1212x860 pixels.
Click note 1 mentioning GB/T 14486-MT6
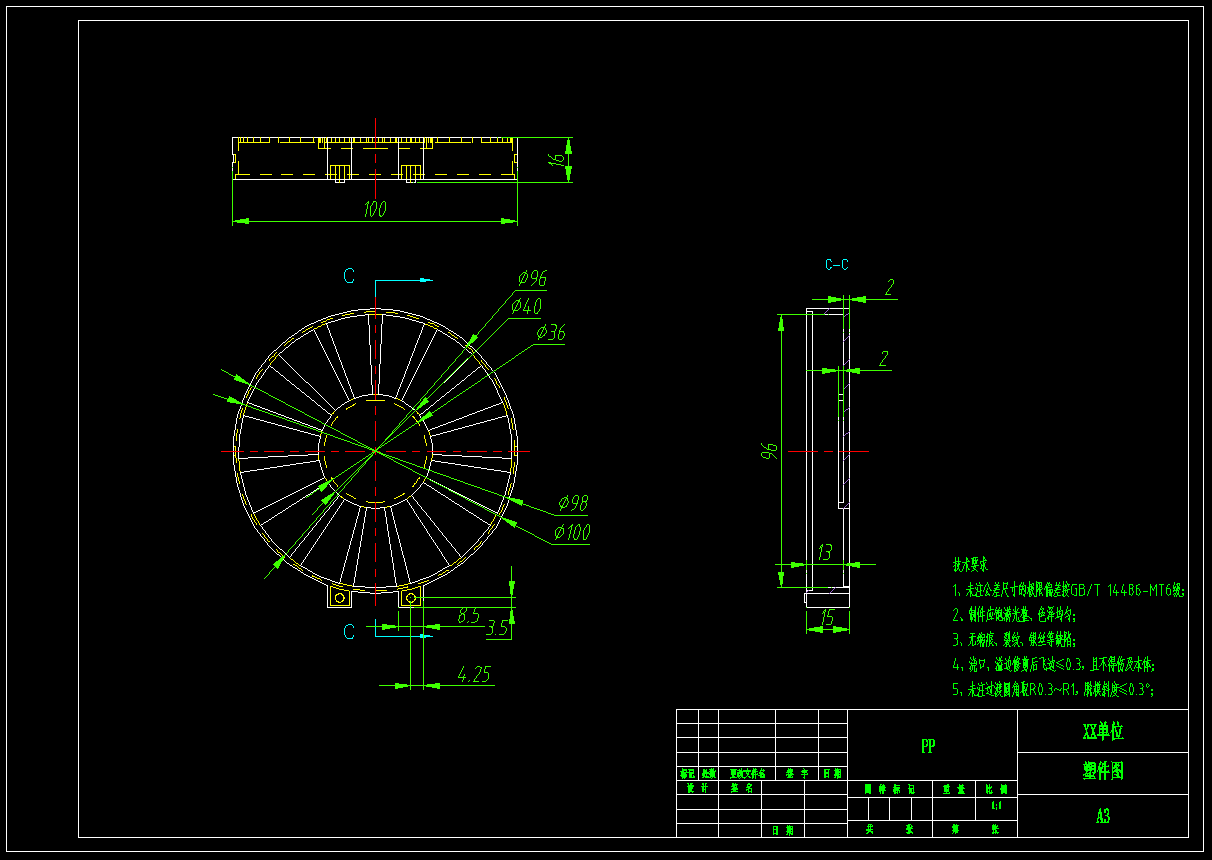click(1069, 590)
